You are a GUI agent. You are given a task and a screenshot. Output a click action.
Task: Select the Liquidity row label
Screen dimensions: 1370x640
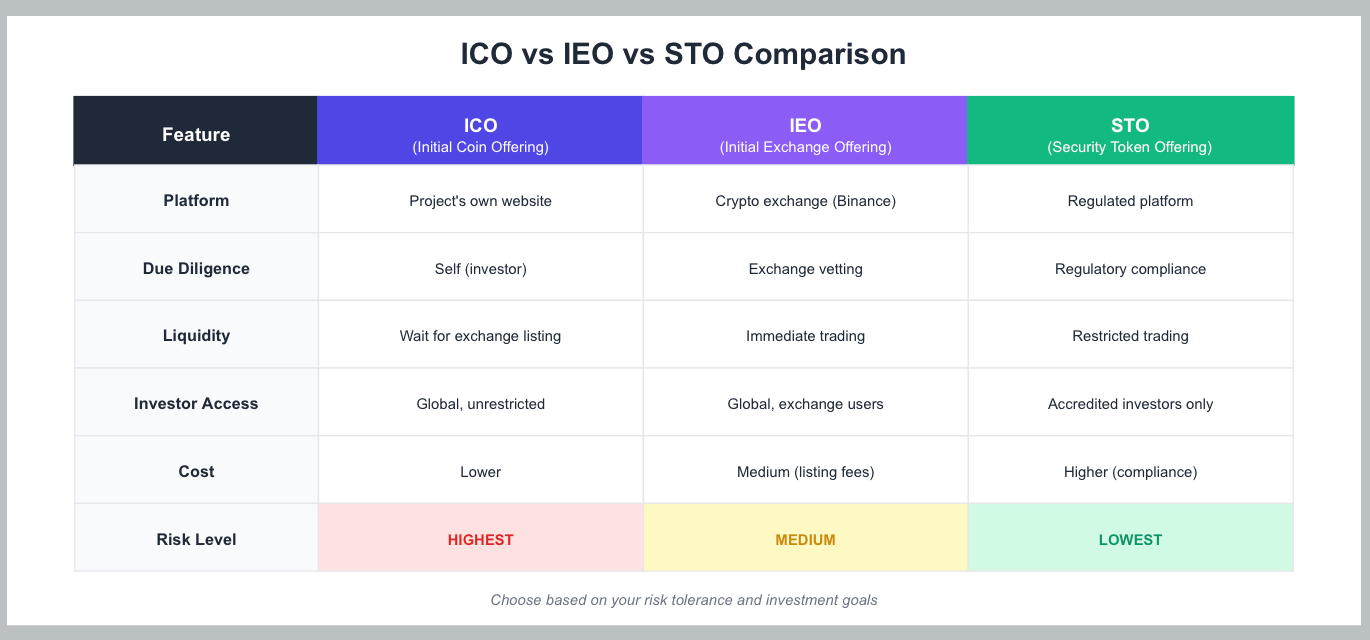196,336
